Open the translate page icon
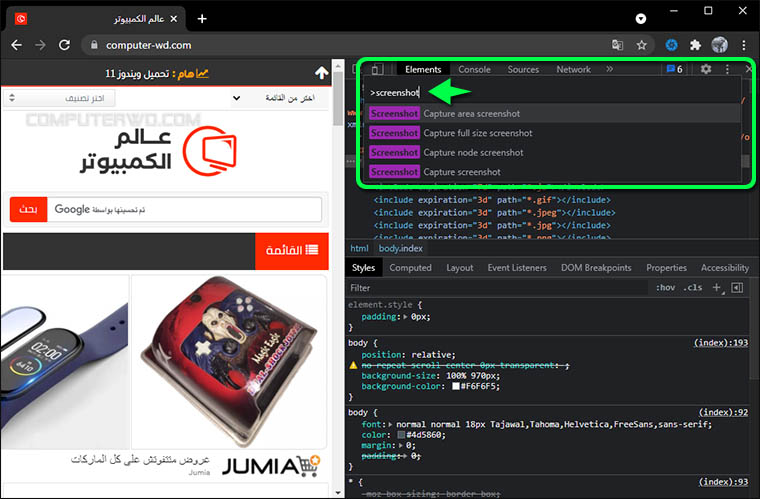This screenshot has height=499, width=760. (617, 45)
